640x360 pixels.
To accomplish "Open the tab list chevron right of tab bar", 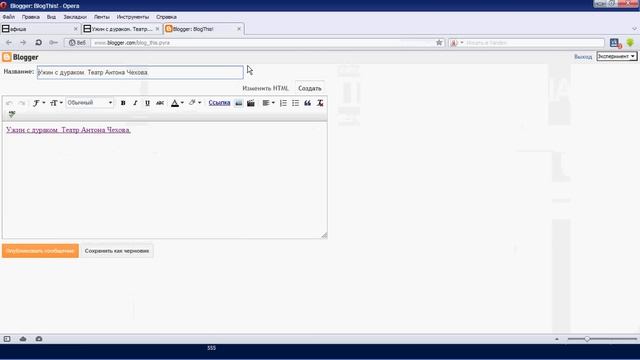I will coord(634,29).
